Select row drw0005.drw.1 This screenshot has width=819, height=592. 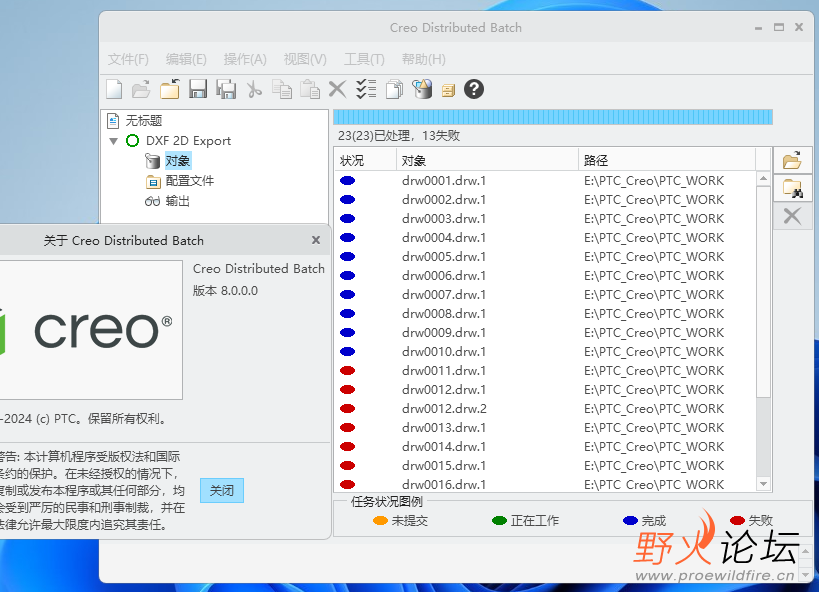coord(546,257)
